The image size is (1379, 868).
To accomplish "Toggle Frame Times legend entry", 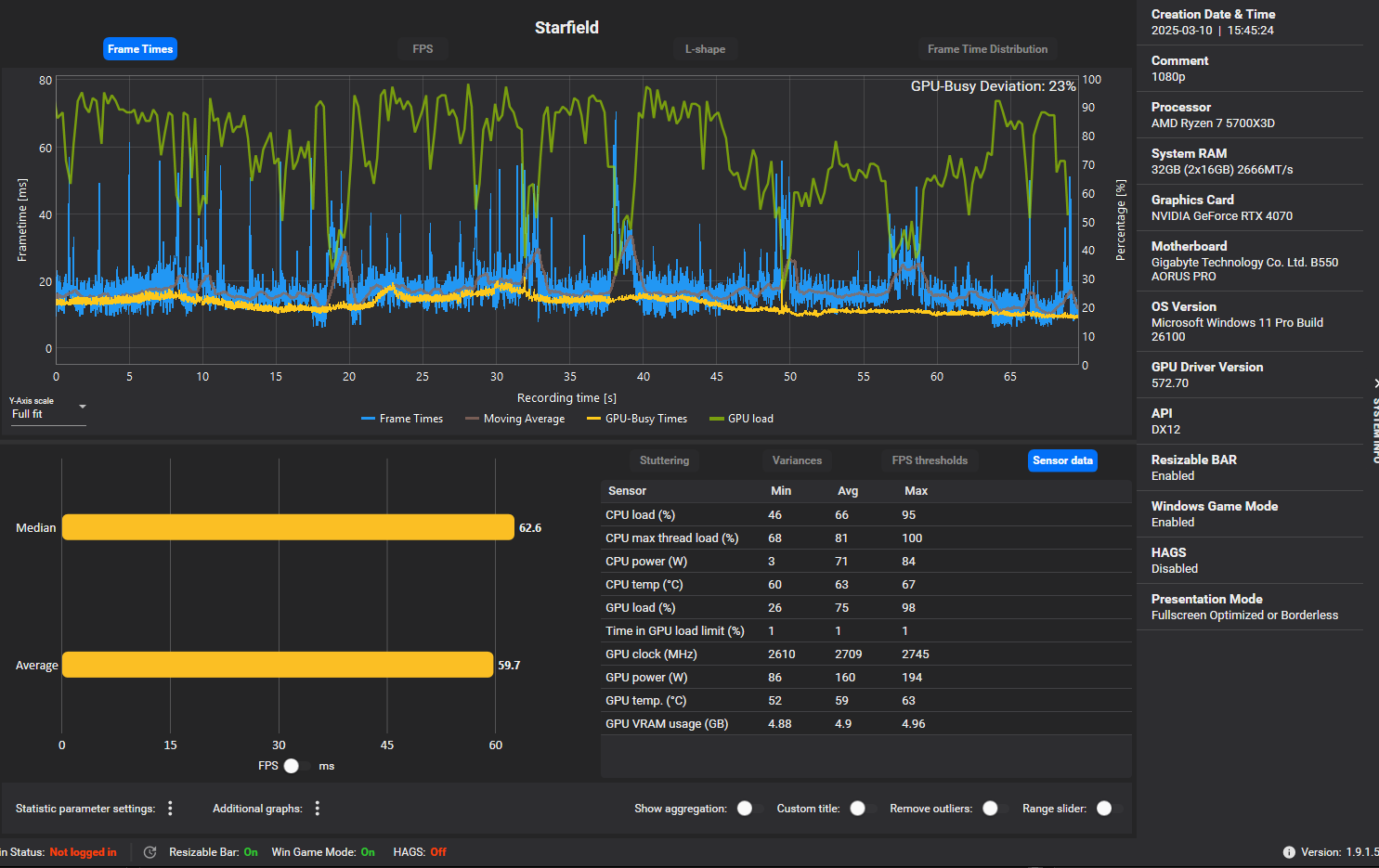I will coord(402,419).
